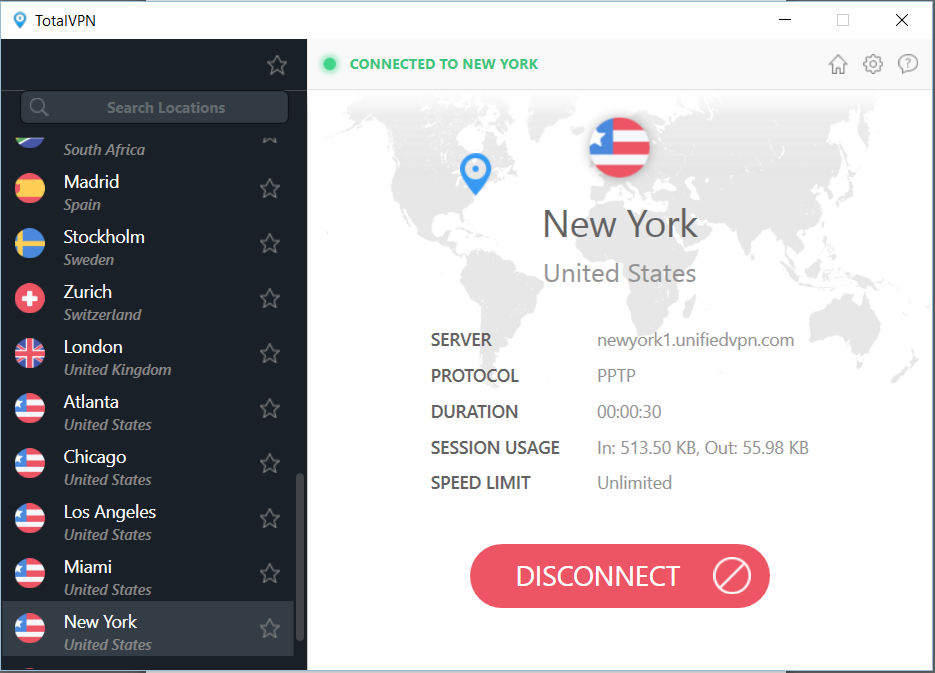This screenshot has height=673, width=935.
Task: Click the UK flag icon for London
Action: click(x=30, y=353)
